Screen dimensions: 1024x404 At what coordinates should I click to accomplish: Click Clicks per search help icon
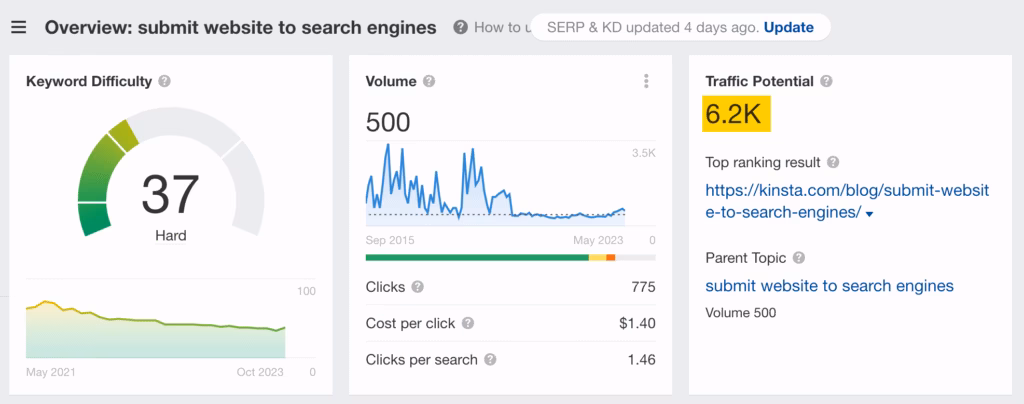pyautogui.click(x=489, y=360)
